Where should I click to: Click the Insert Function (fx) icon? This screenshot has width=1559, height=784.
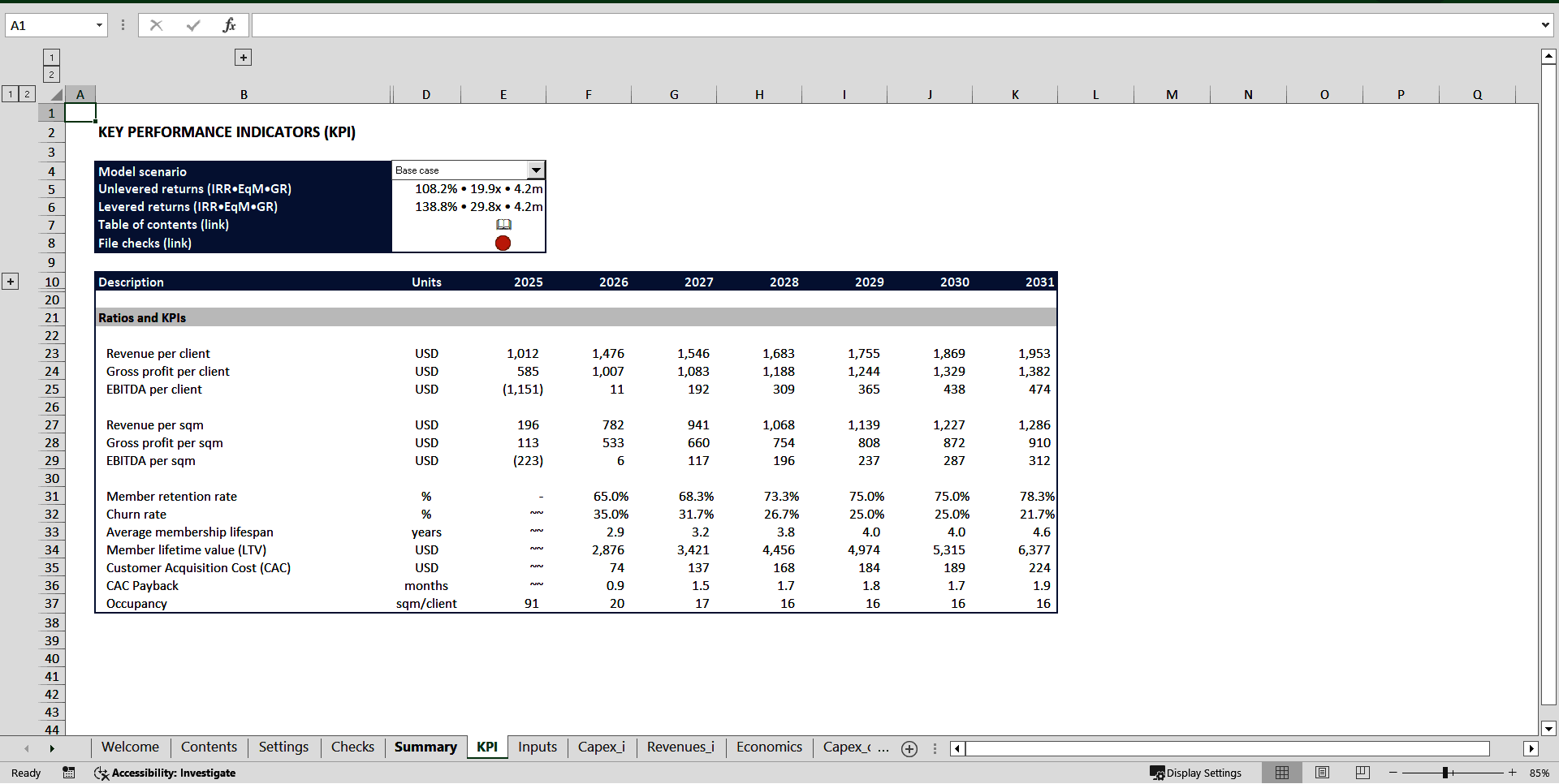tap(230, 25)
